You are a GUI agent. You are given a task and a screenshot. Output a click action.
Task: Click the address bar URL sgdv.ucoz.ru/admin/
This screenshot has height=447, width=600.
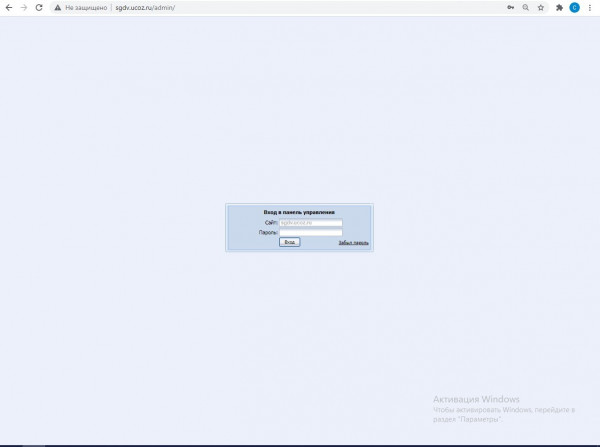145,7
